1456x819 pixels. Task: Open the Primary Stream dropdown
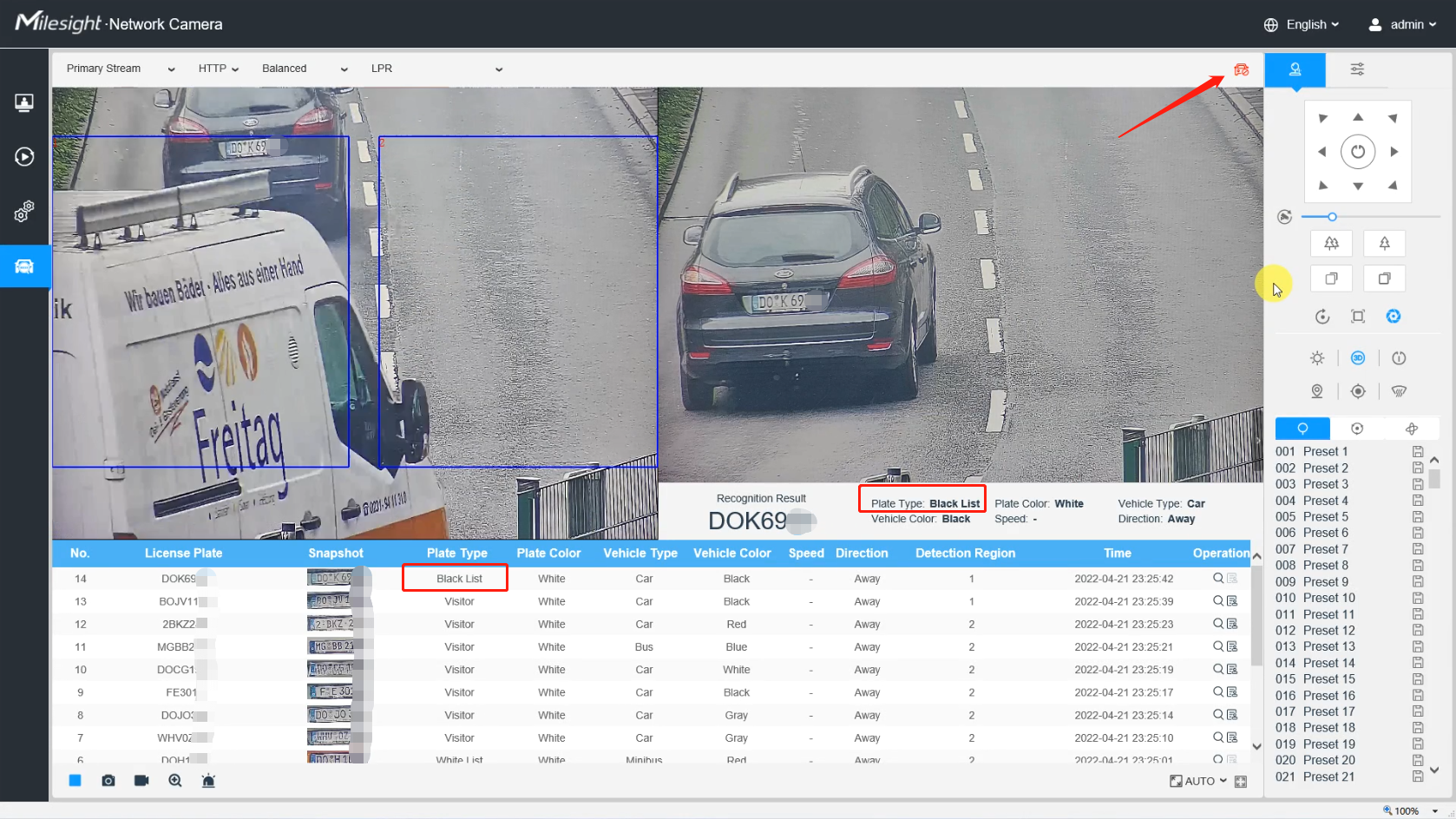(x=121, y=69)
